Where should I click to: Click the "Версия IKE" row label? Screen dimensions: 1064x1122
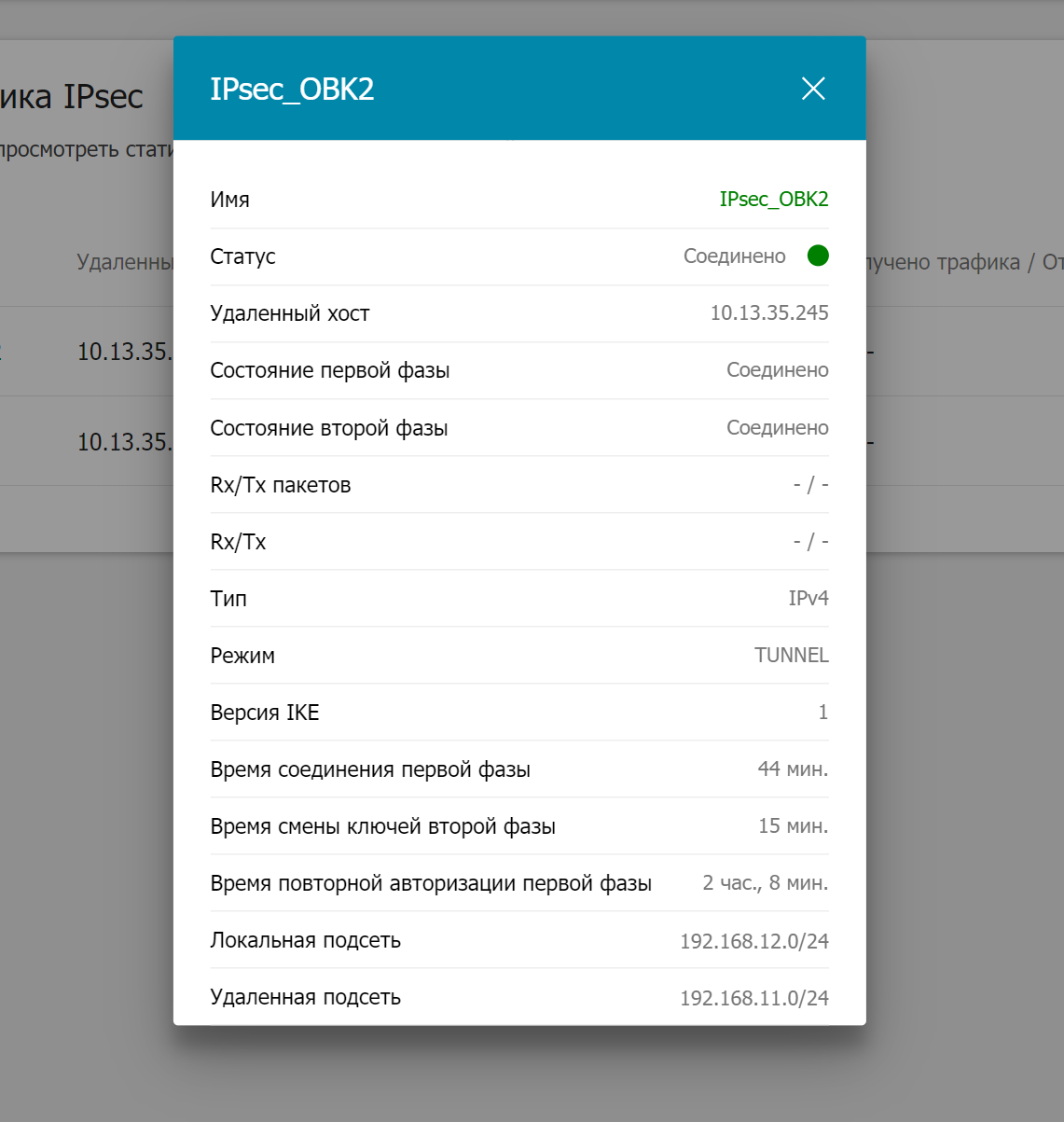point(265,713)
